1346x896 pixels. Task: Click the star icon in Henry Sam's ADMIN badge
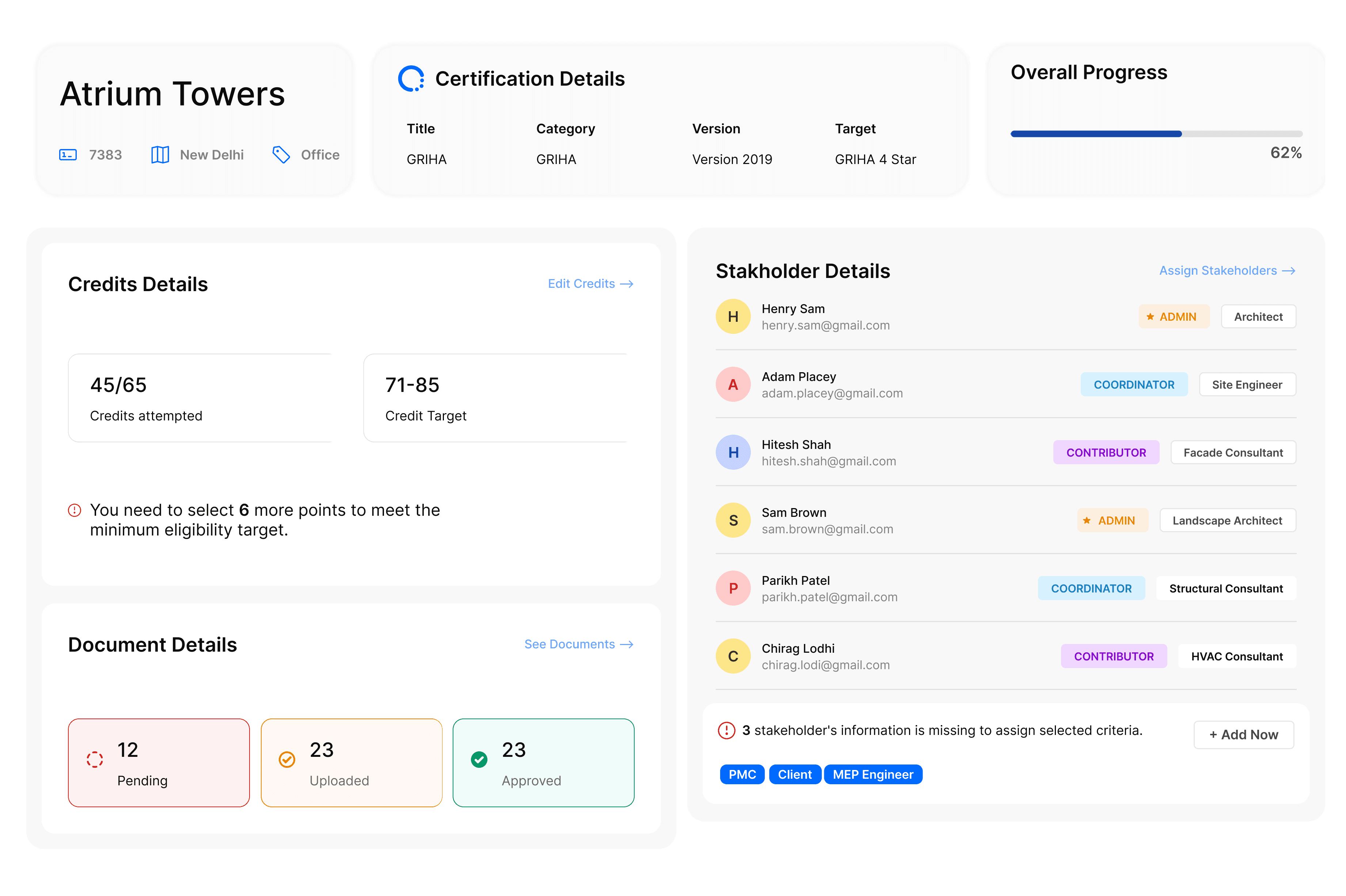pos(1150,317)
